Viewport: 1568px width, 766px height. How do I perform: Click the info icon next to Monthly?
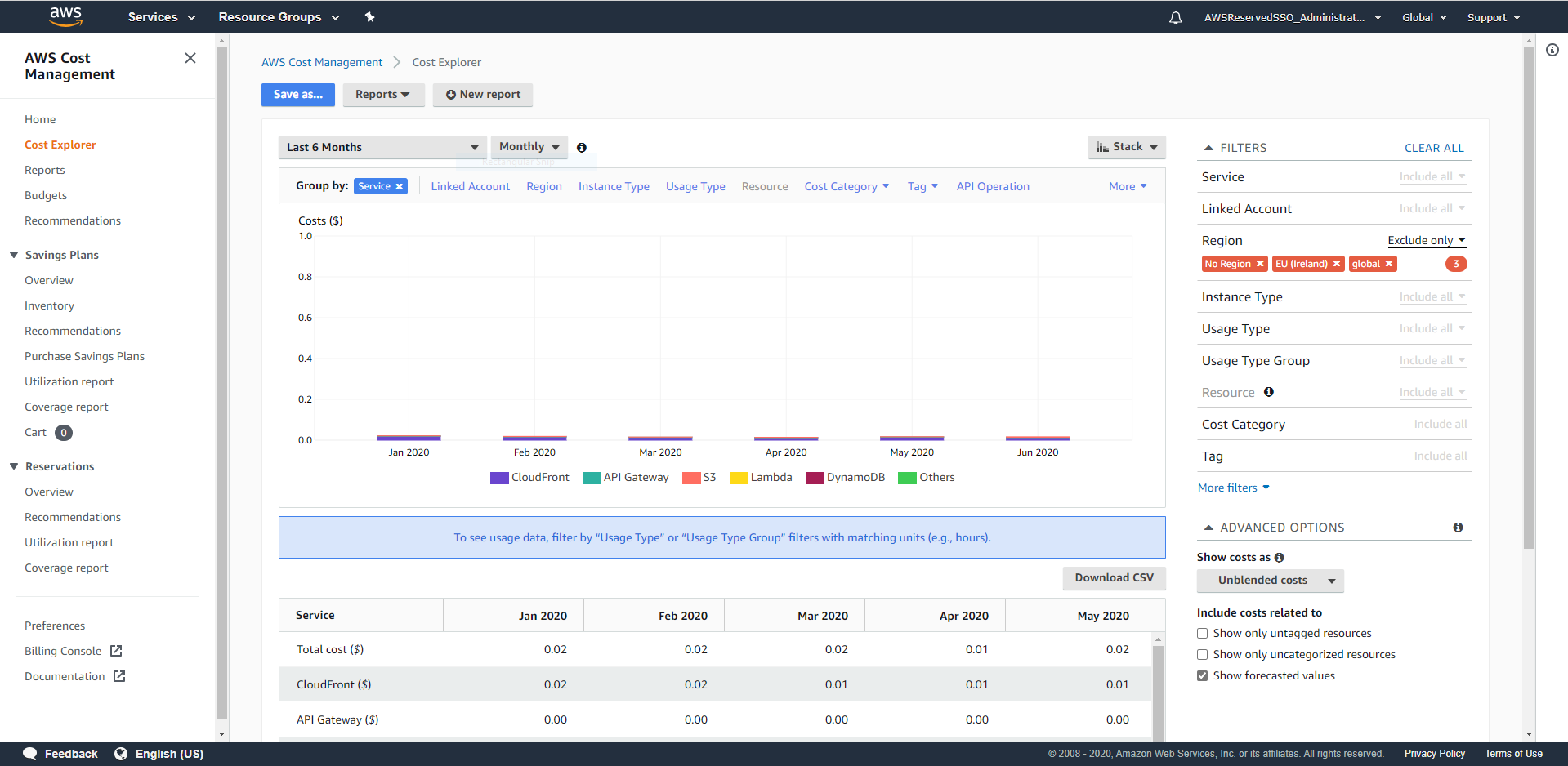tap(582, 148)
